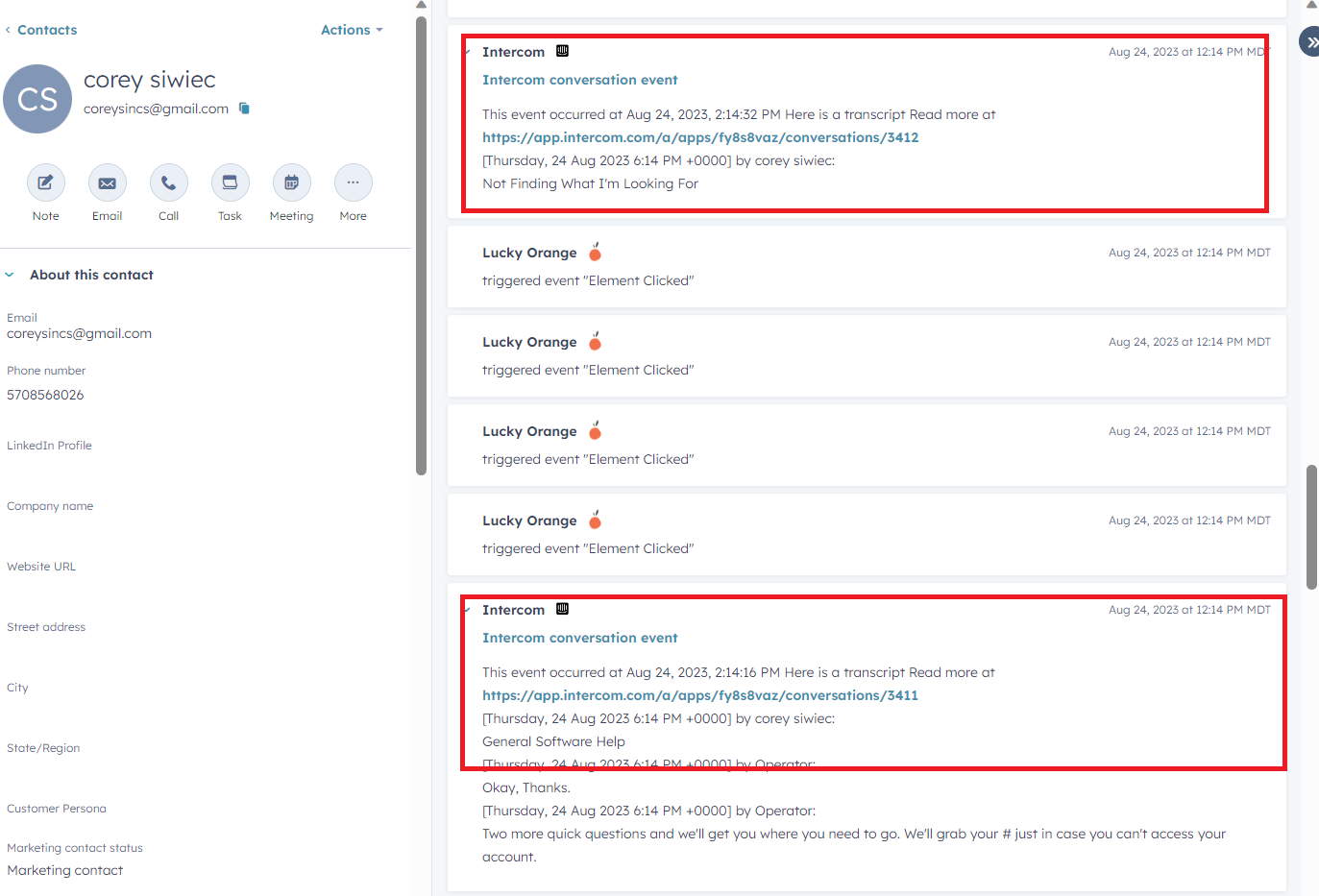Click the Email icon button
Screen dimensions: 1319x896
click(107, 182)
